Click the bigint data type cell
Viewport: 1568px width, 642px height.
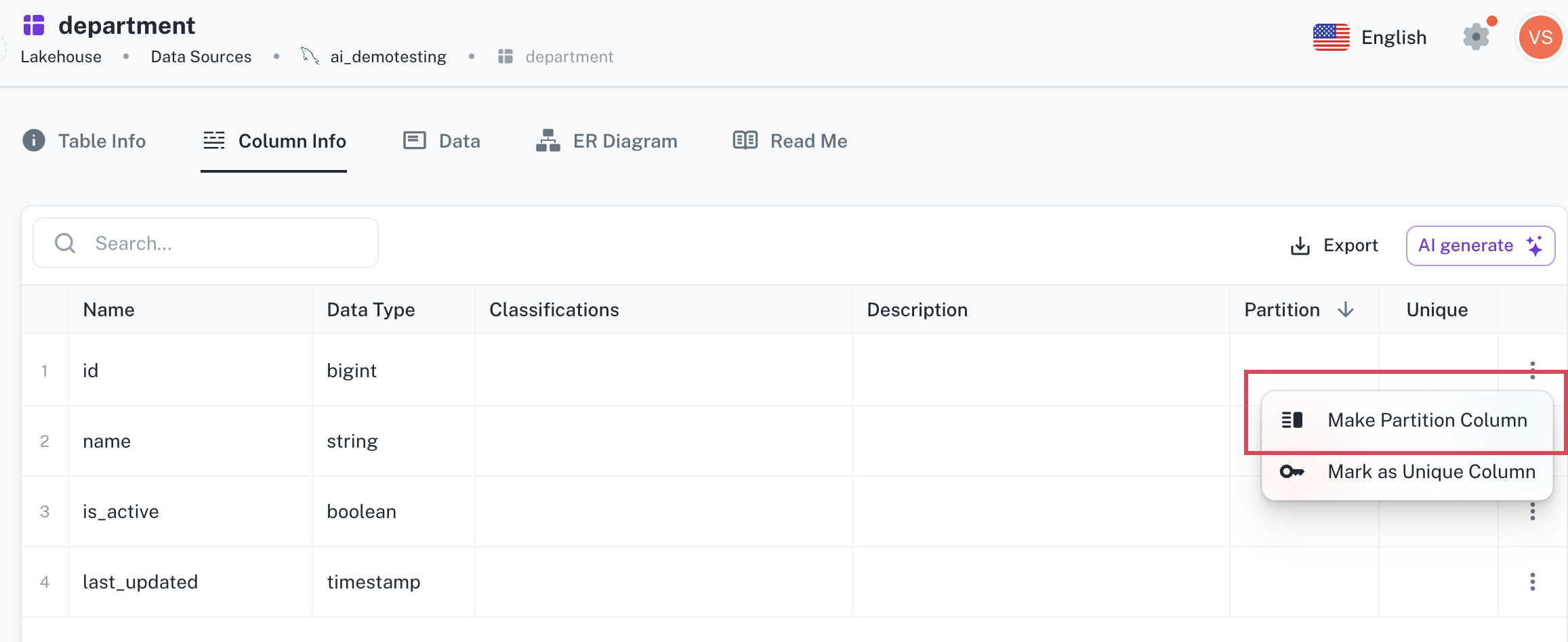(x=393, y=370)
